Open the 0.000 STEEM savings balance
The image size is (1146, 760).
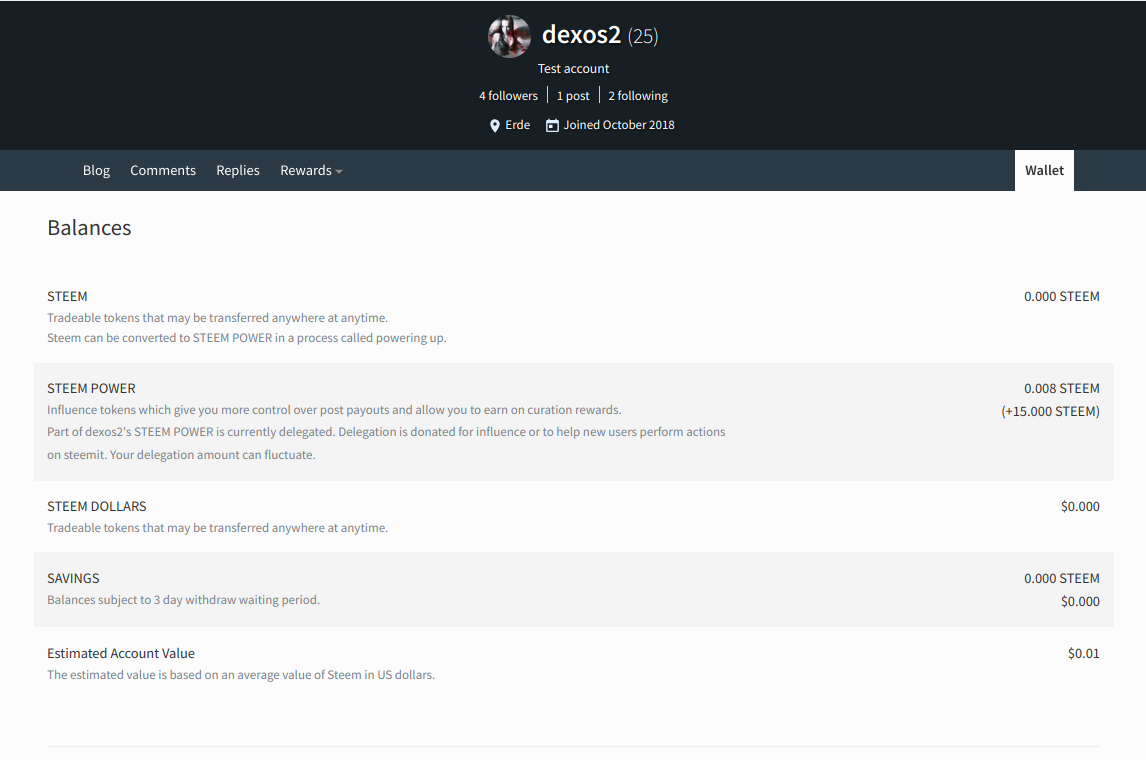1061,579
